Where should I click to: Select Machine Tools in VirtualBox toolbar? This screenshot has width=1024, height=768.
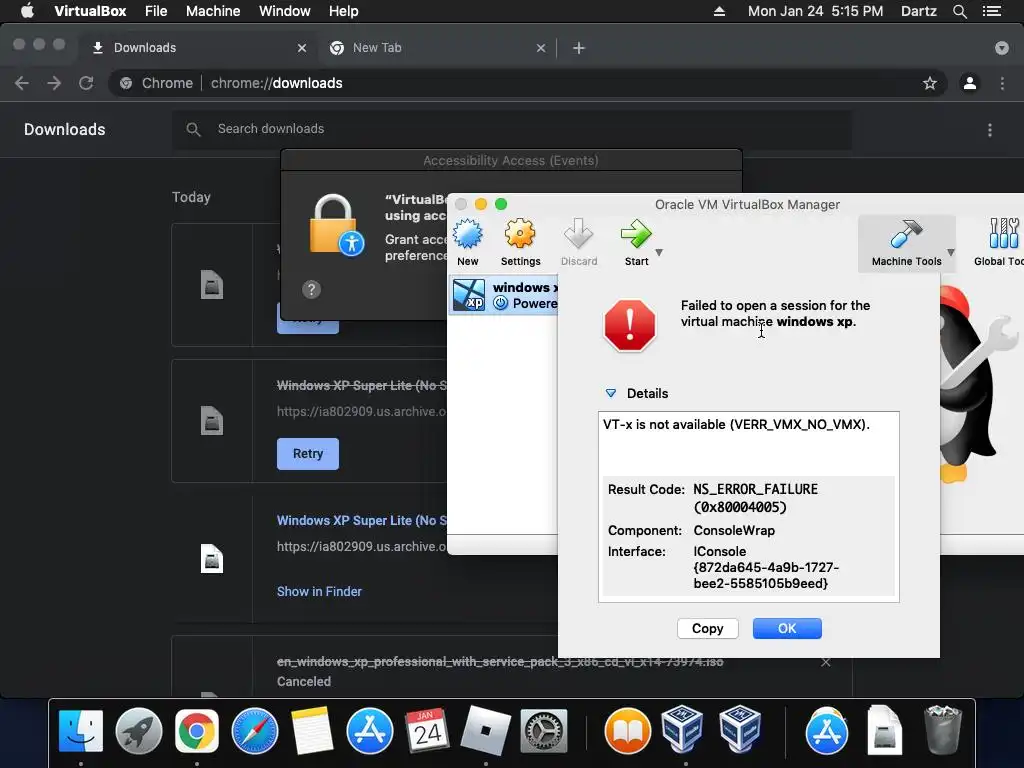click(x=906, y=243)
